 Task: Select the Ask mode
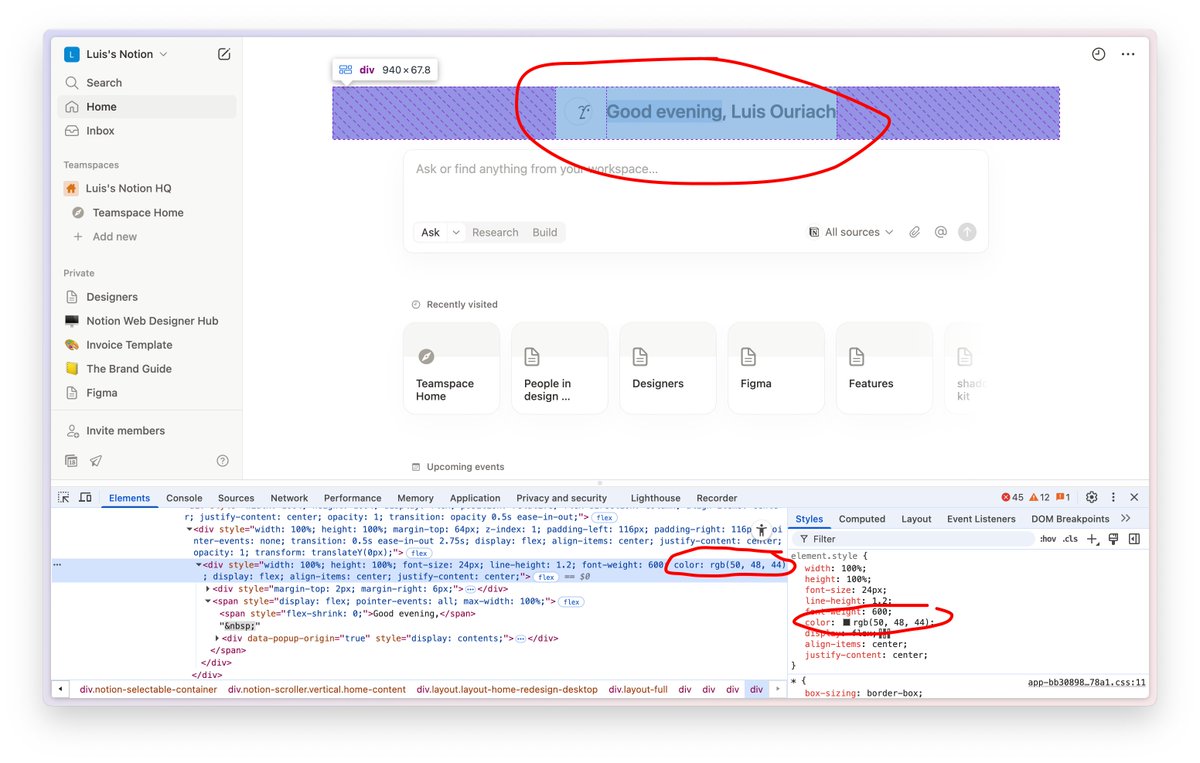[430, 233]
